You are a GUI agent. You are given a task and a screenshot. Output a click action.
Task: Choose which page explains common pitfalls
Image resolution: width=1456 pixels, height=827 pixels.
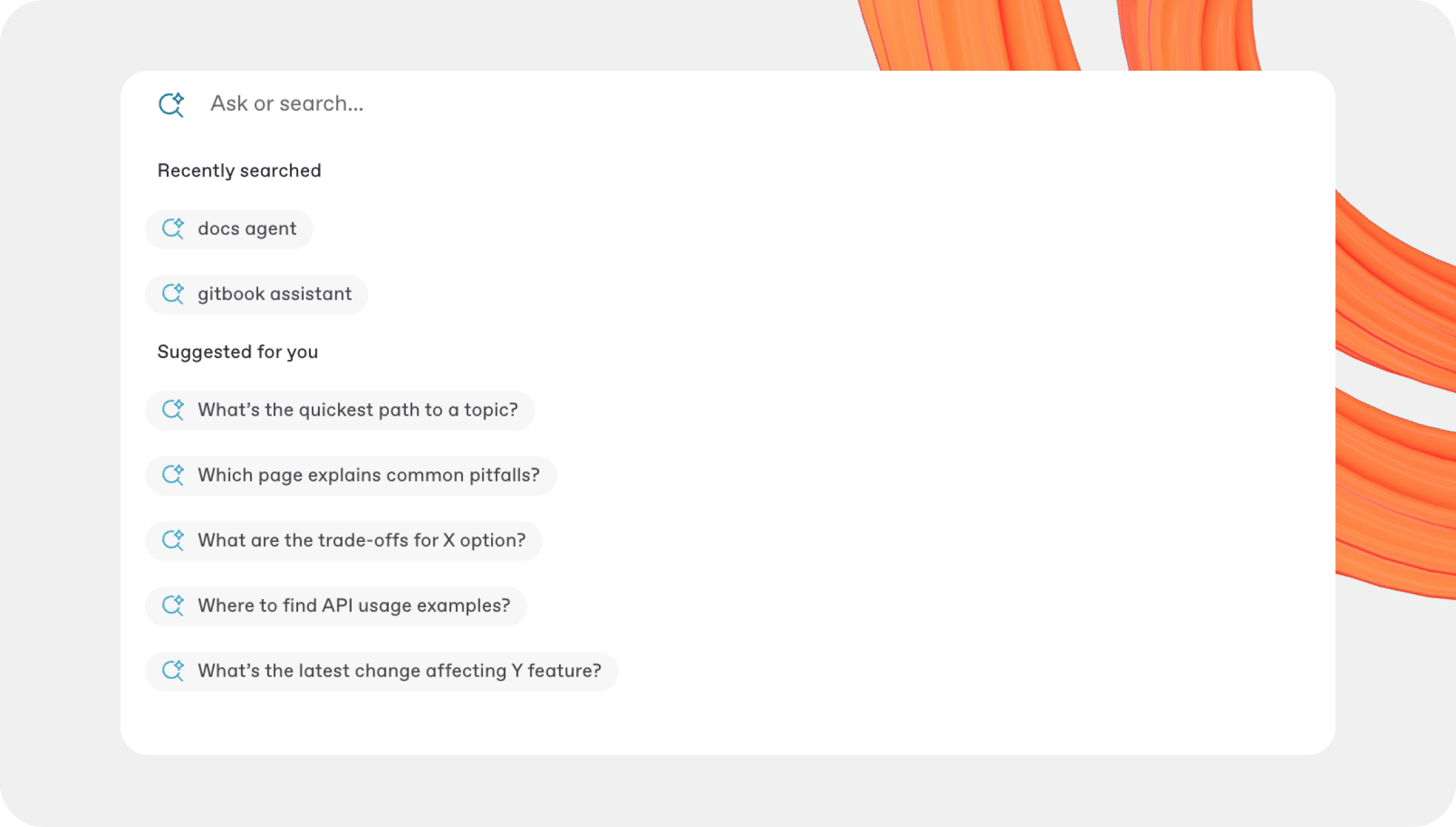[x=369, y=475]
